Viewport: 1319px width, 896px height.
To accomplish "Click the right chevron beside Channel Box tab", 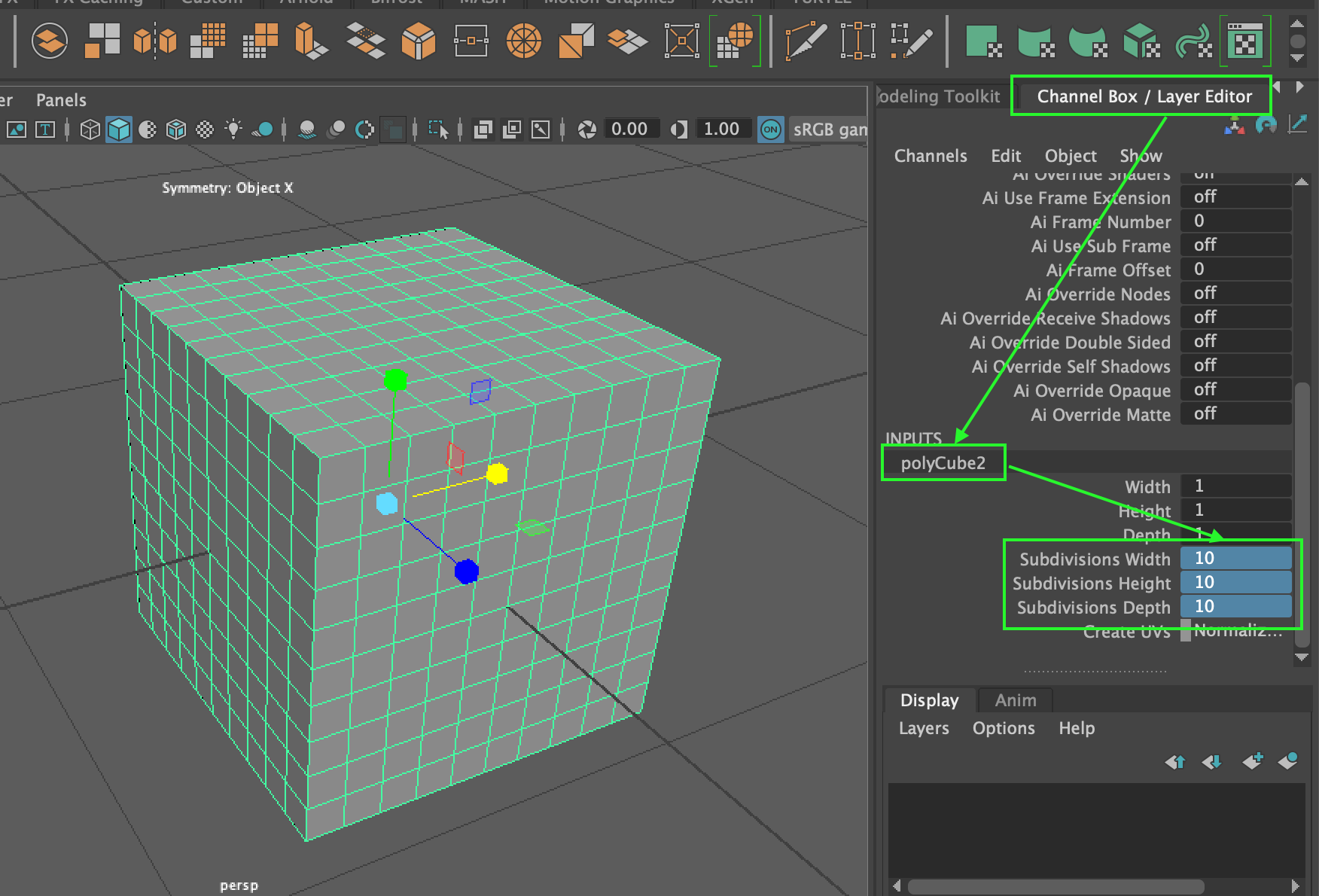I will pyautogui.click(x=1299, y=87).
